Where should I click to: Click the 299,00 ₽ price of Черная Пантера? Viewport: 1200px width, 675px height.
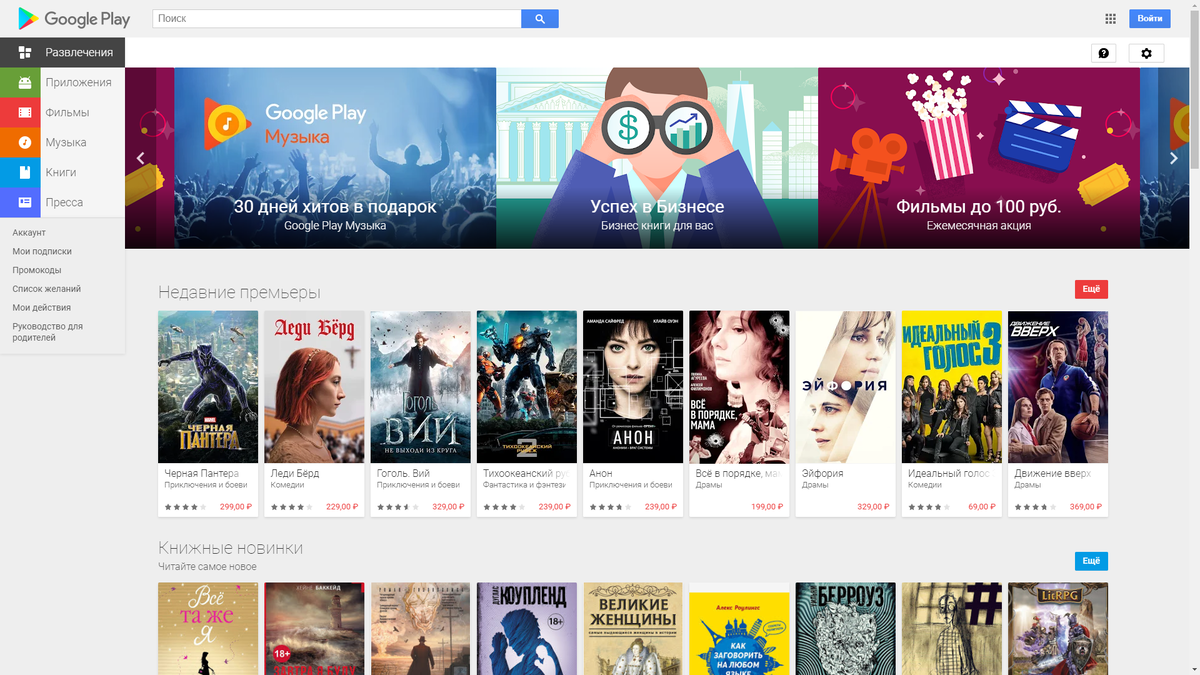point(235,507)
